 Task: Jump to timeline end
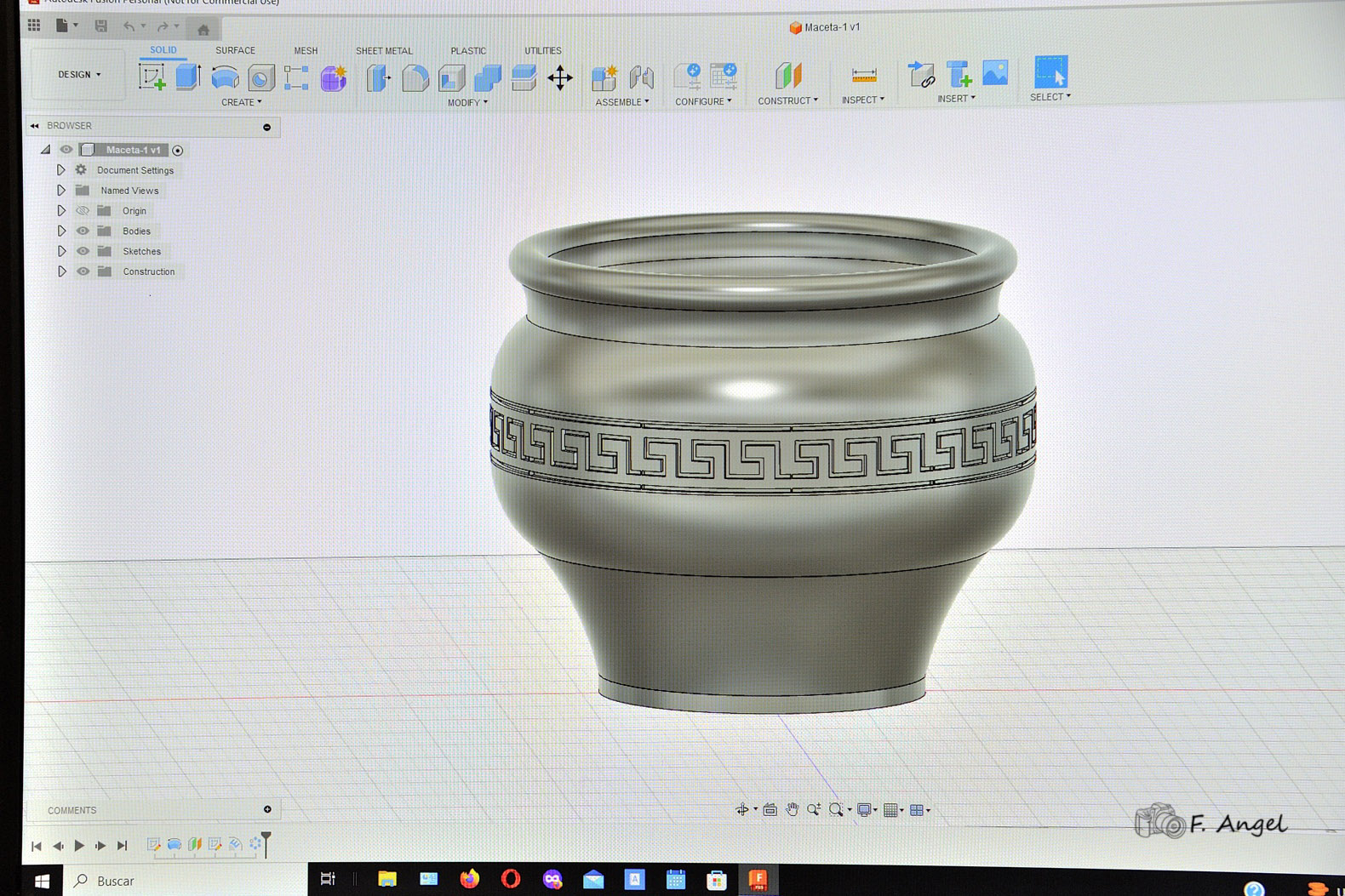point(123,846)
